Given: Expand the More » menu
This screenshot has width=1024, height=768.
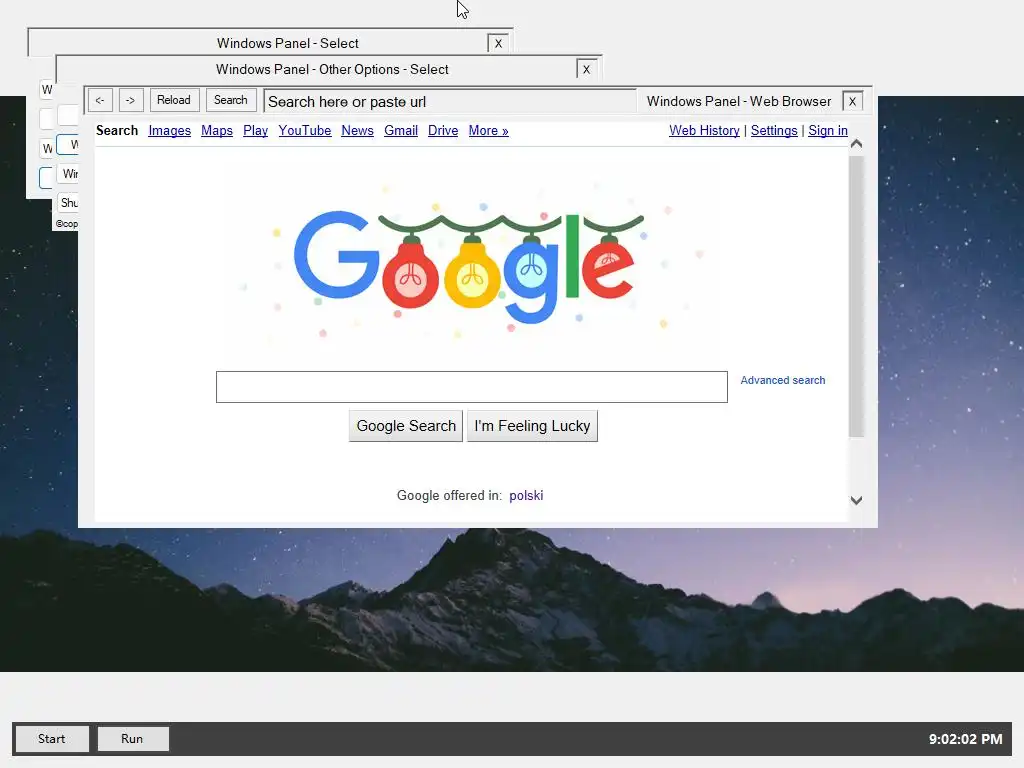Looking at the screenshot, I should (488, 131).
